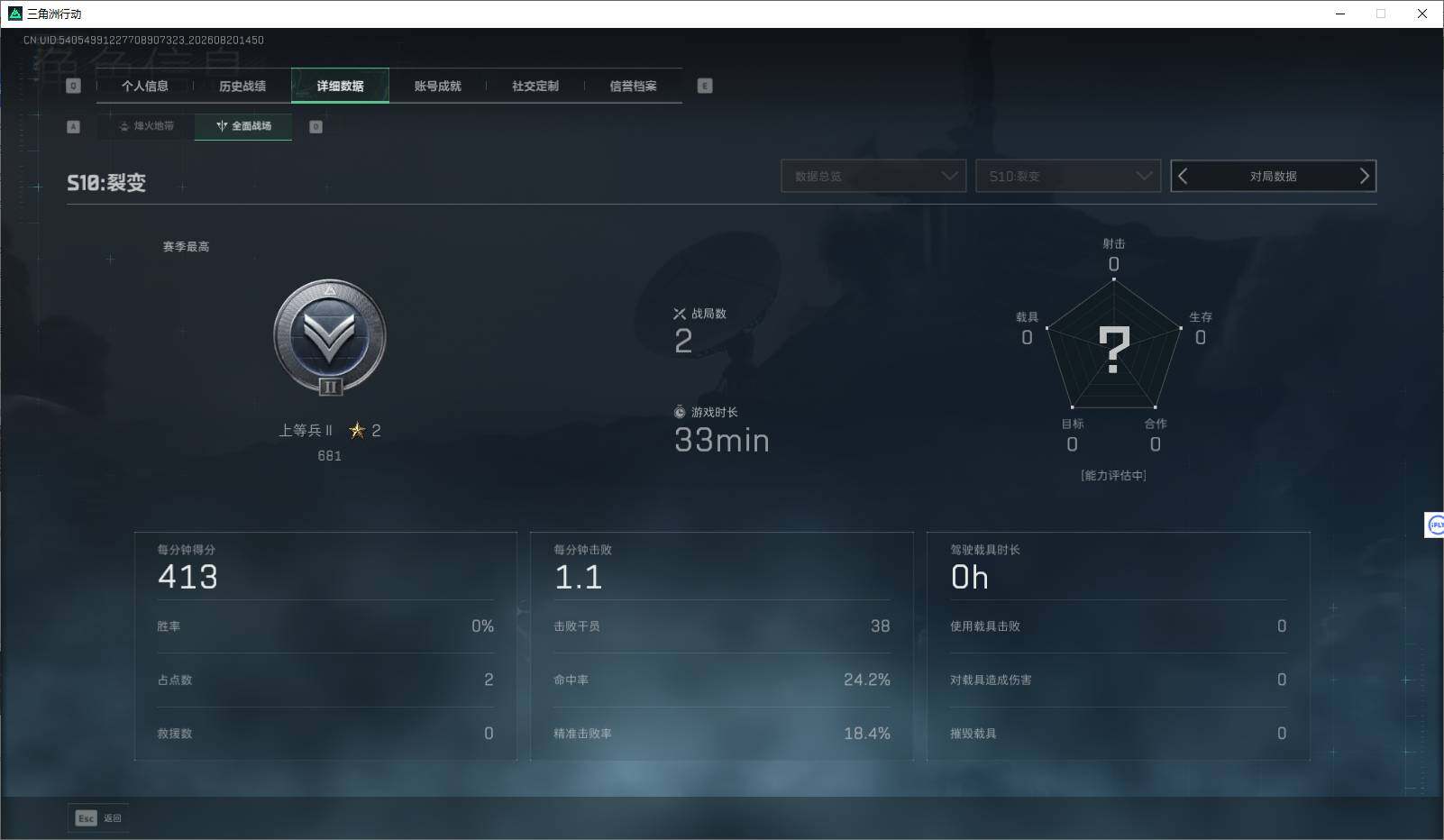Click the stopwatch 游戏时长 icon
1444x840 pixels.
(680, 412)
